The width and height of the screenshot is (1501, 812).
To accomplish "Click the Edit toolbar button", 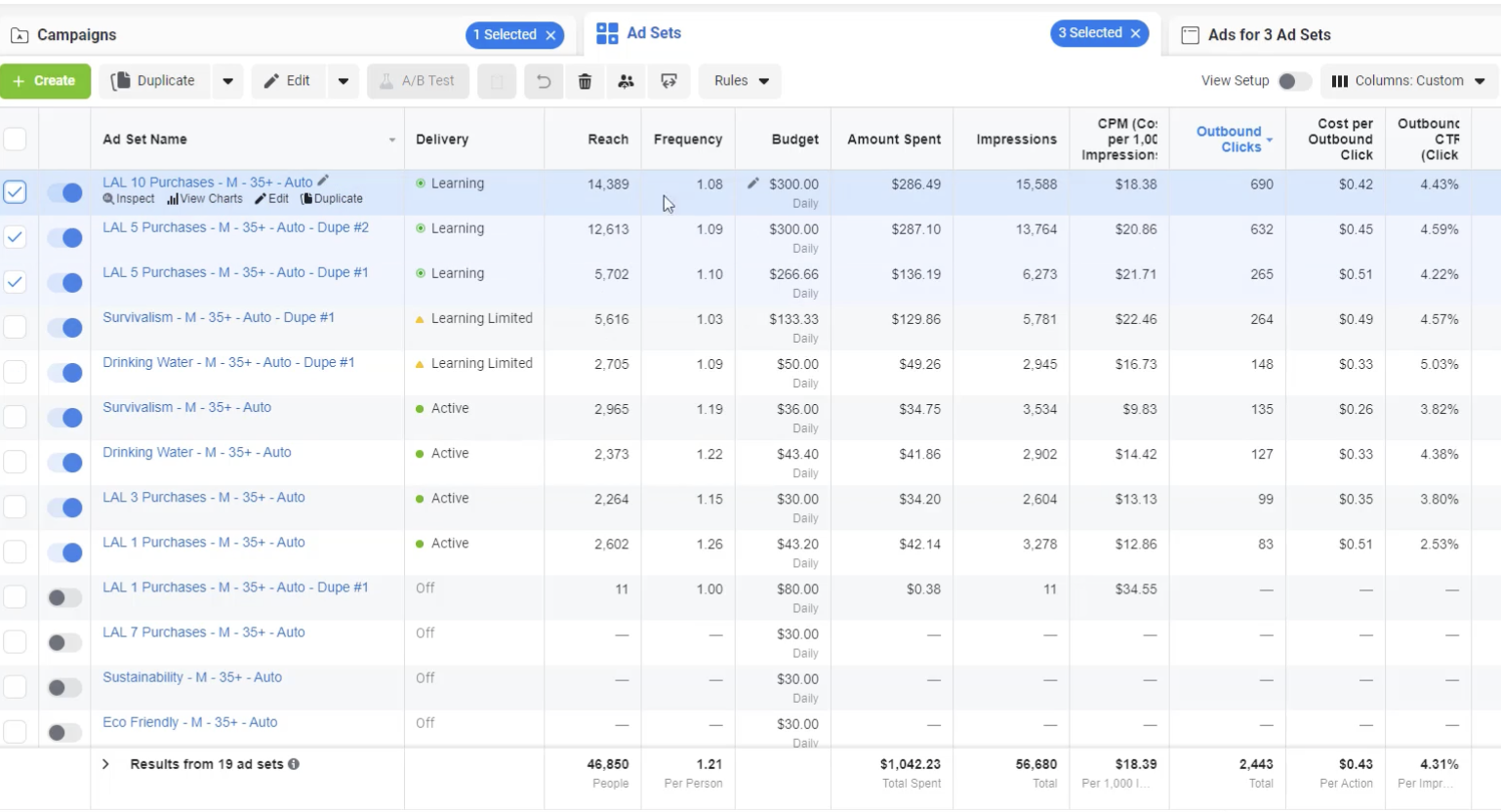I will [x=288, y=81].
